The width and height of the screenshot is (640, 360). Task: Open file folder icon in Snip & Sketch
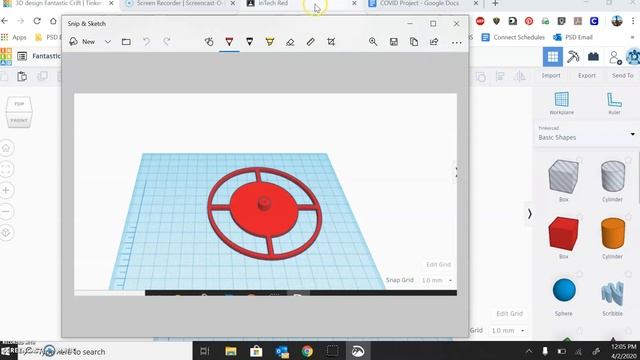point(126,42)
